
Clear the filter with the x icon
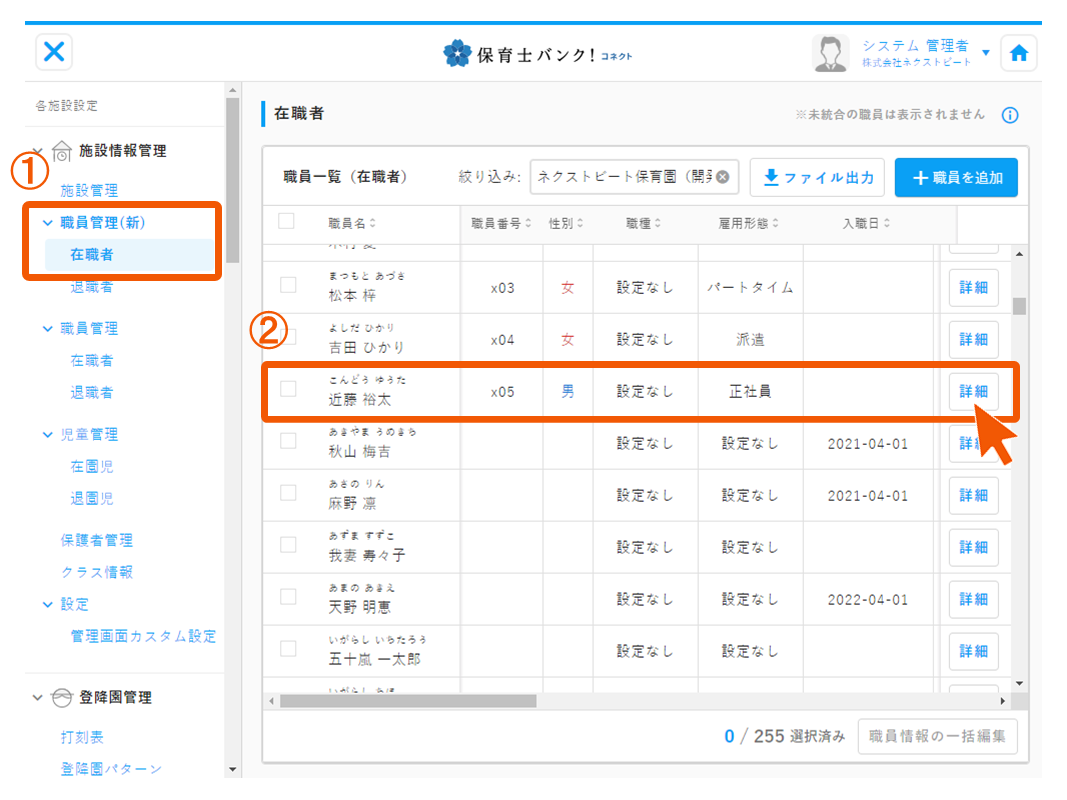coord(722,177)
